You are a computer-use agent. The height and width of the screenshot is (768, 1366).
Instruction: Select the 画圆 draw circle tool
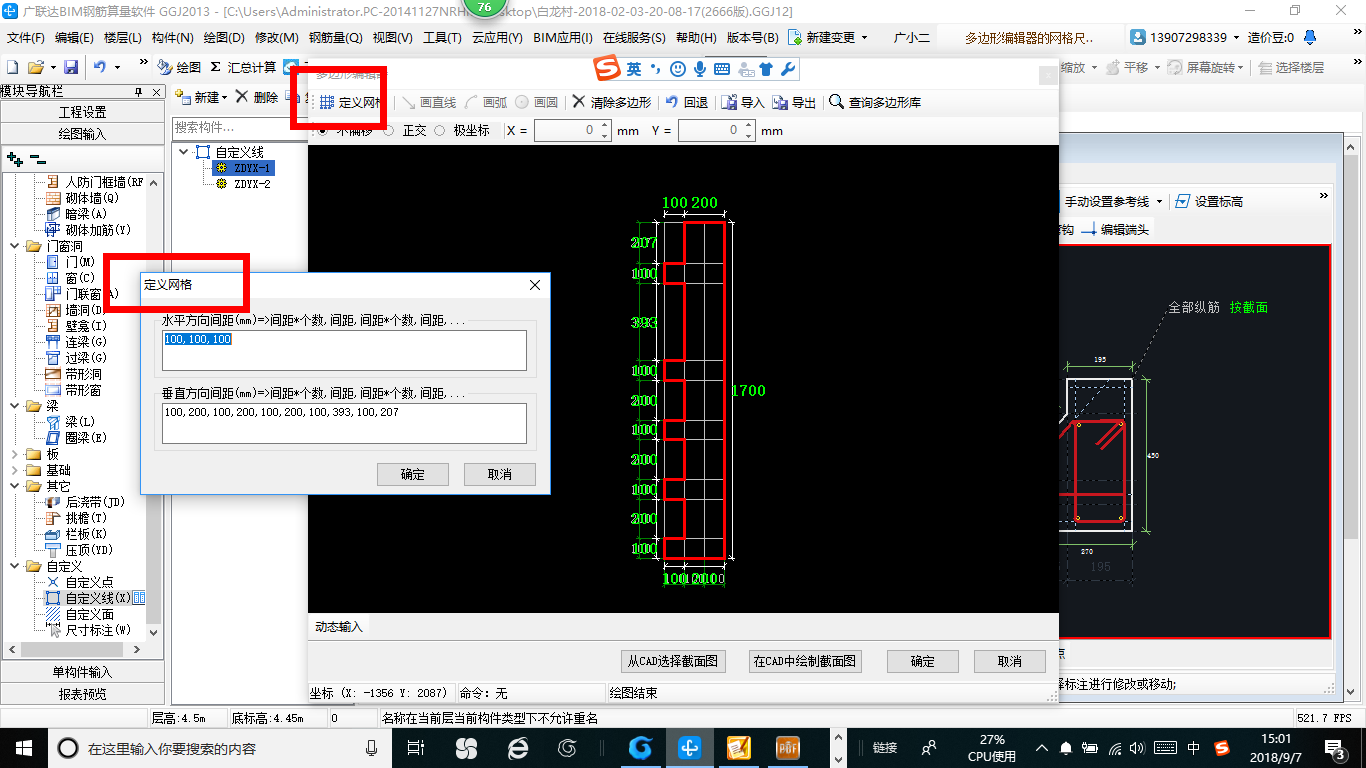pyautogui.click(x=537, y=102)
